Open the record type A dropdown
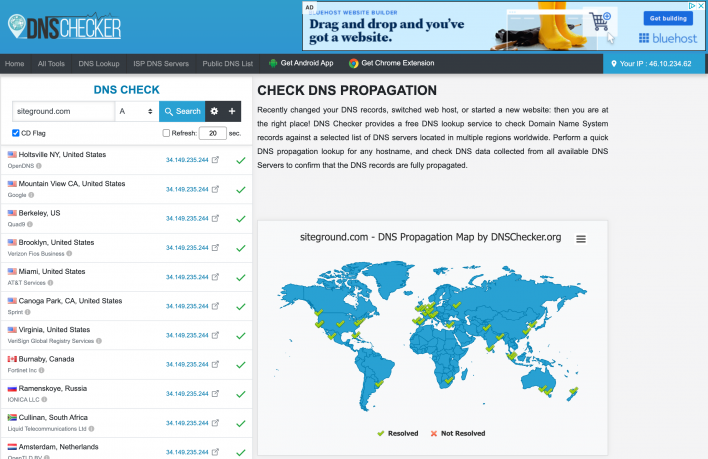 136,111
